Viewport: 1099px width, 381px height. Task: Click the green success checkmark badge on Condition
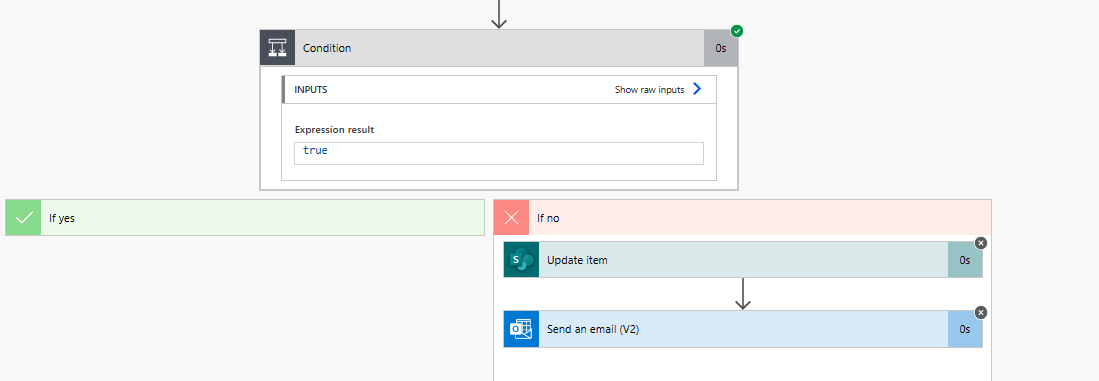[x=737, y=31]
